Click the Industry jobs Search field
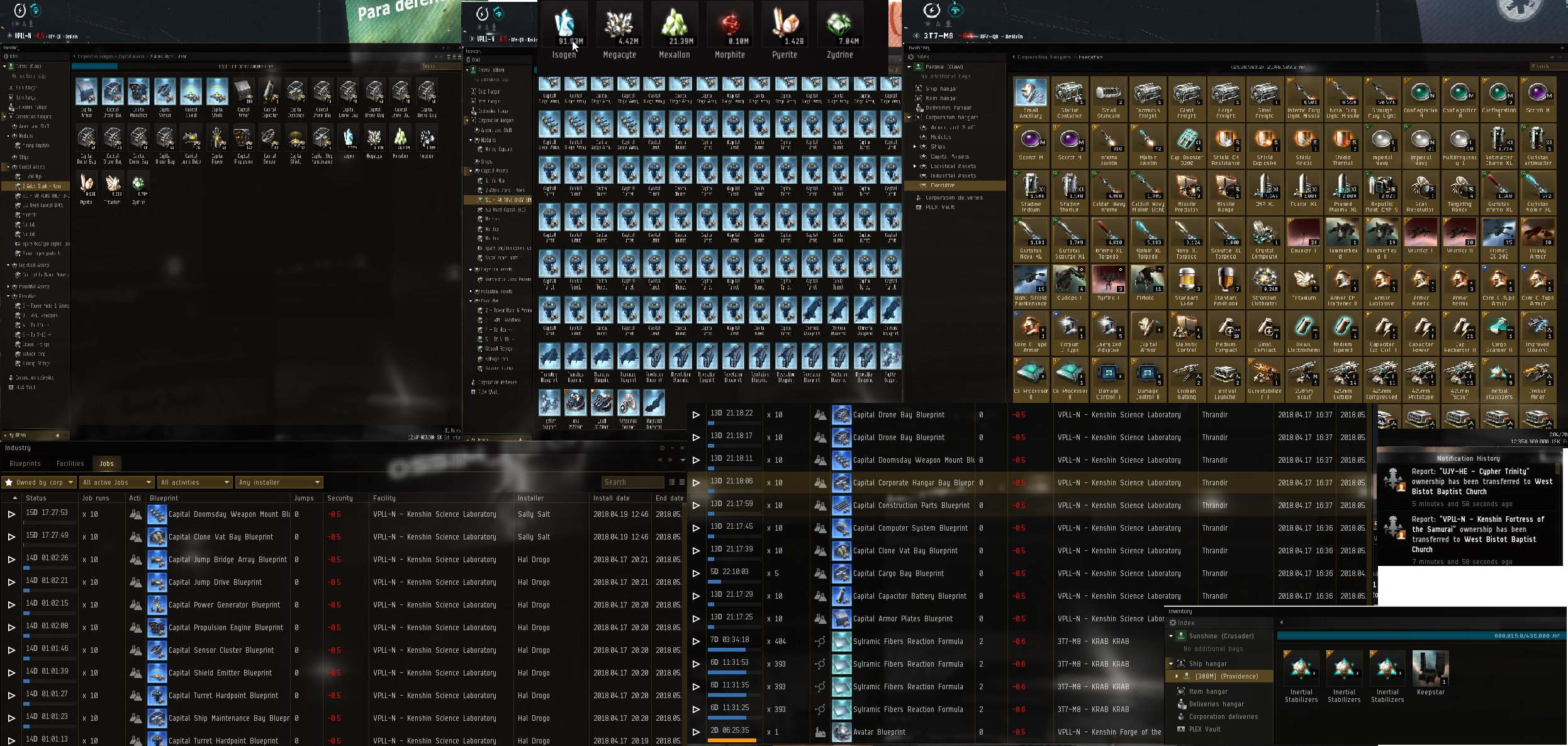Screen dimensions: 1568x746 [632, 482]
